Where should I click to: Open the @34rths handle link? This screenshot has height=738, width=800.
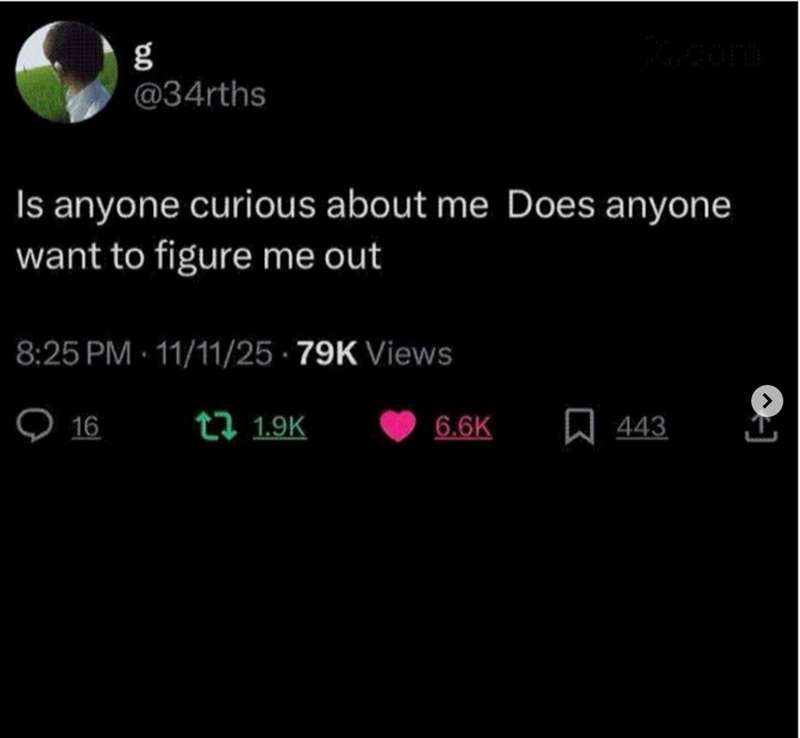coord(199,94)
